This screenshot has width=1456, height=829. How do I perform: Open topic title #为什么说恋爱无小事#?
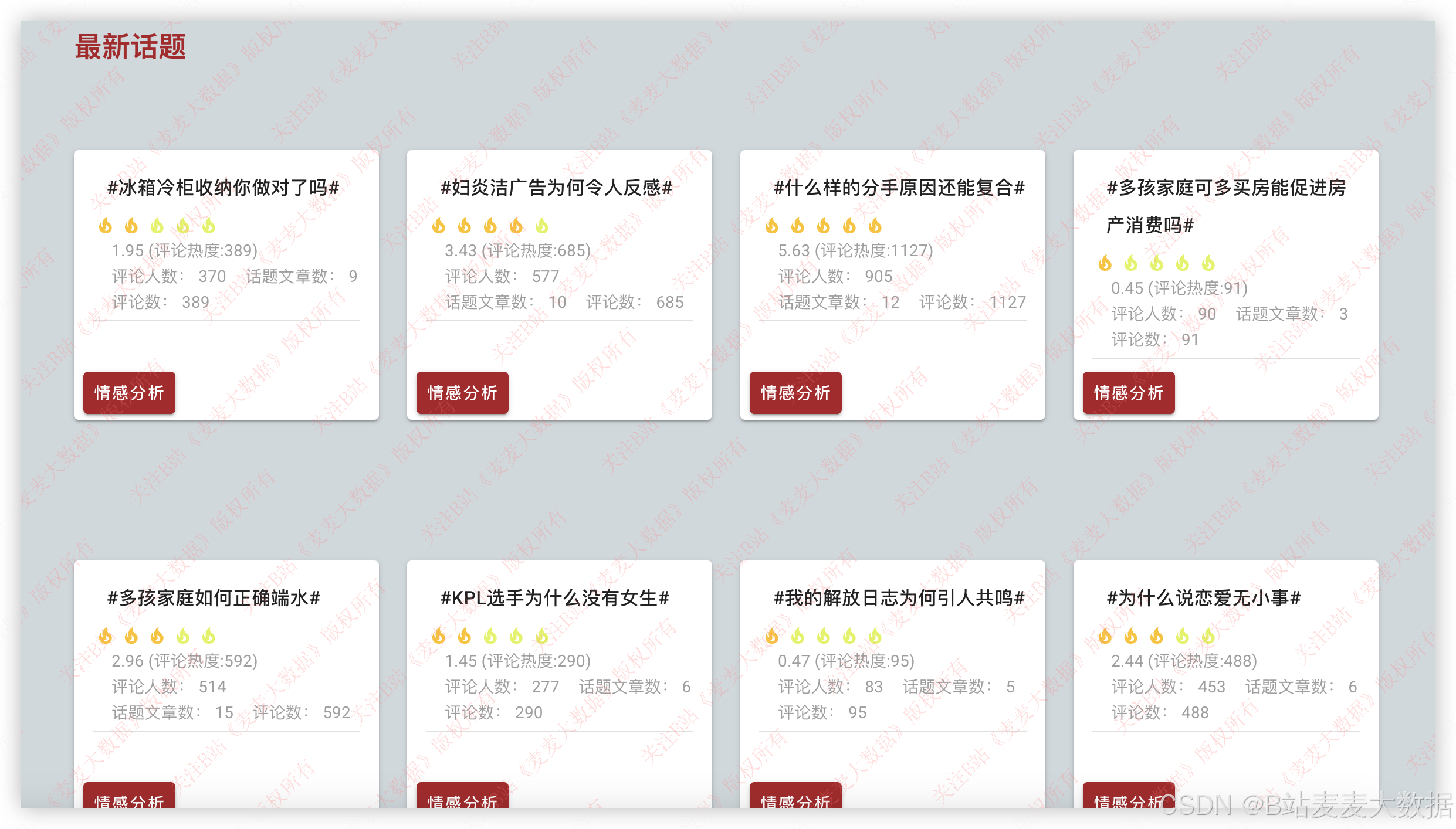1204,598
